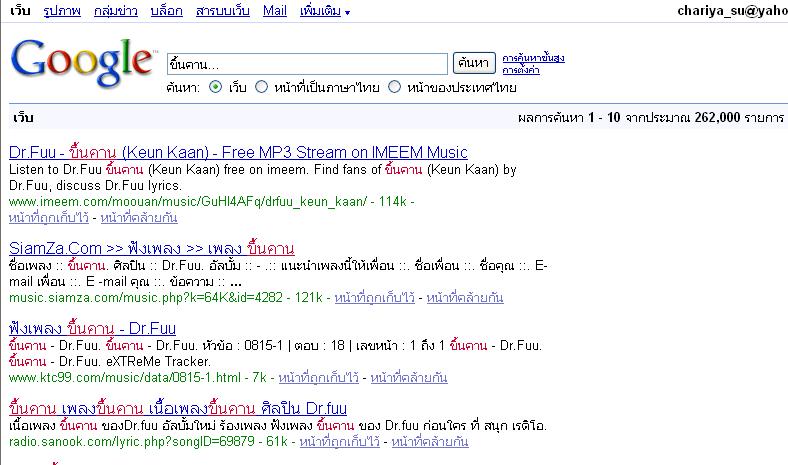This screenshot has width=788, height=465.
Task: Click www.imeem.com result URL text
Action: pyautogui.click(x=188, y=202)
